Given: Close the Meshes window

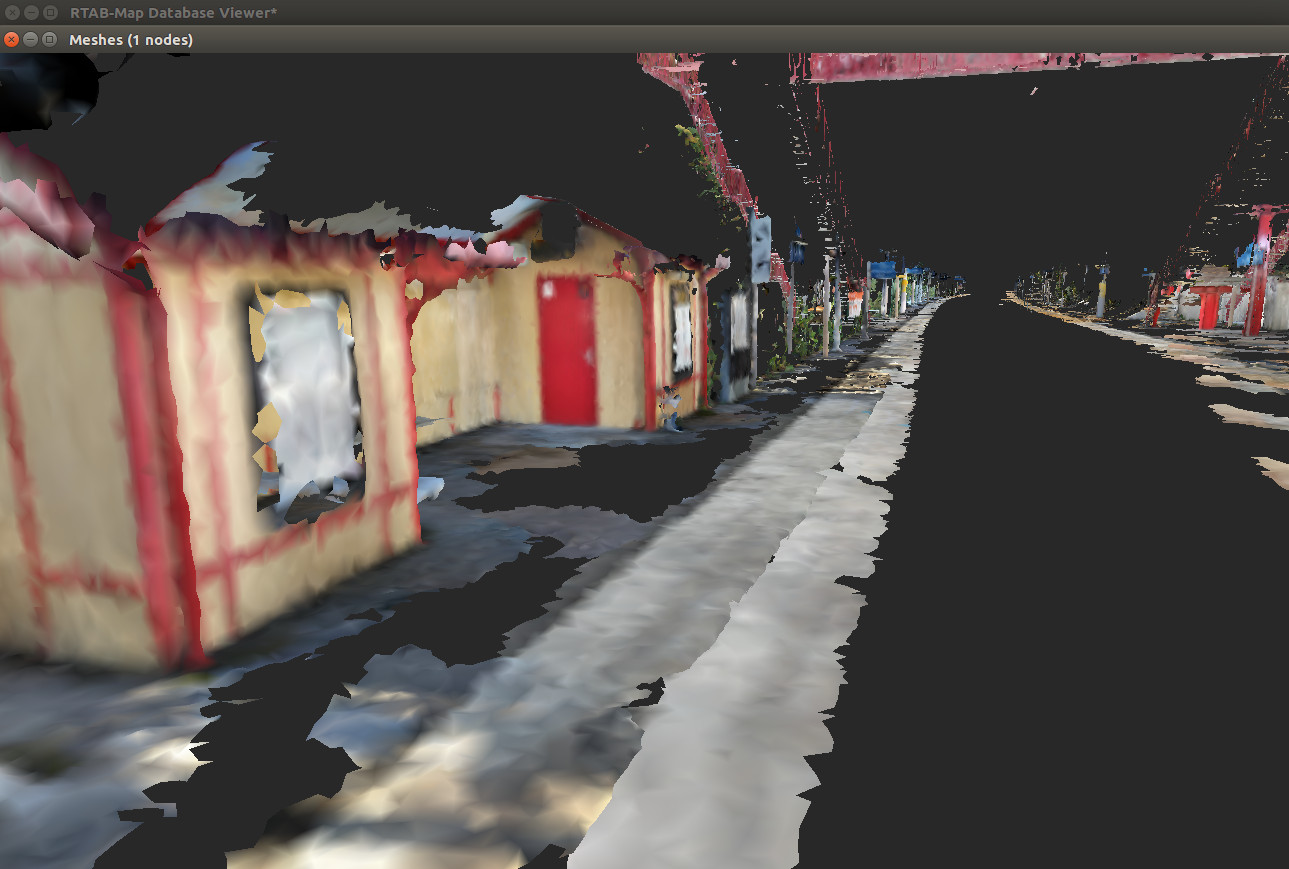Looking at the screenshot, I should pos(12,39).
